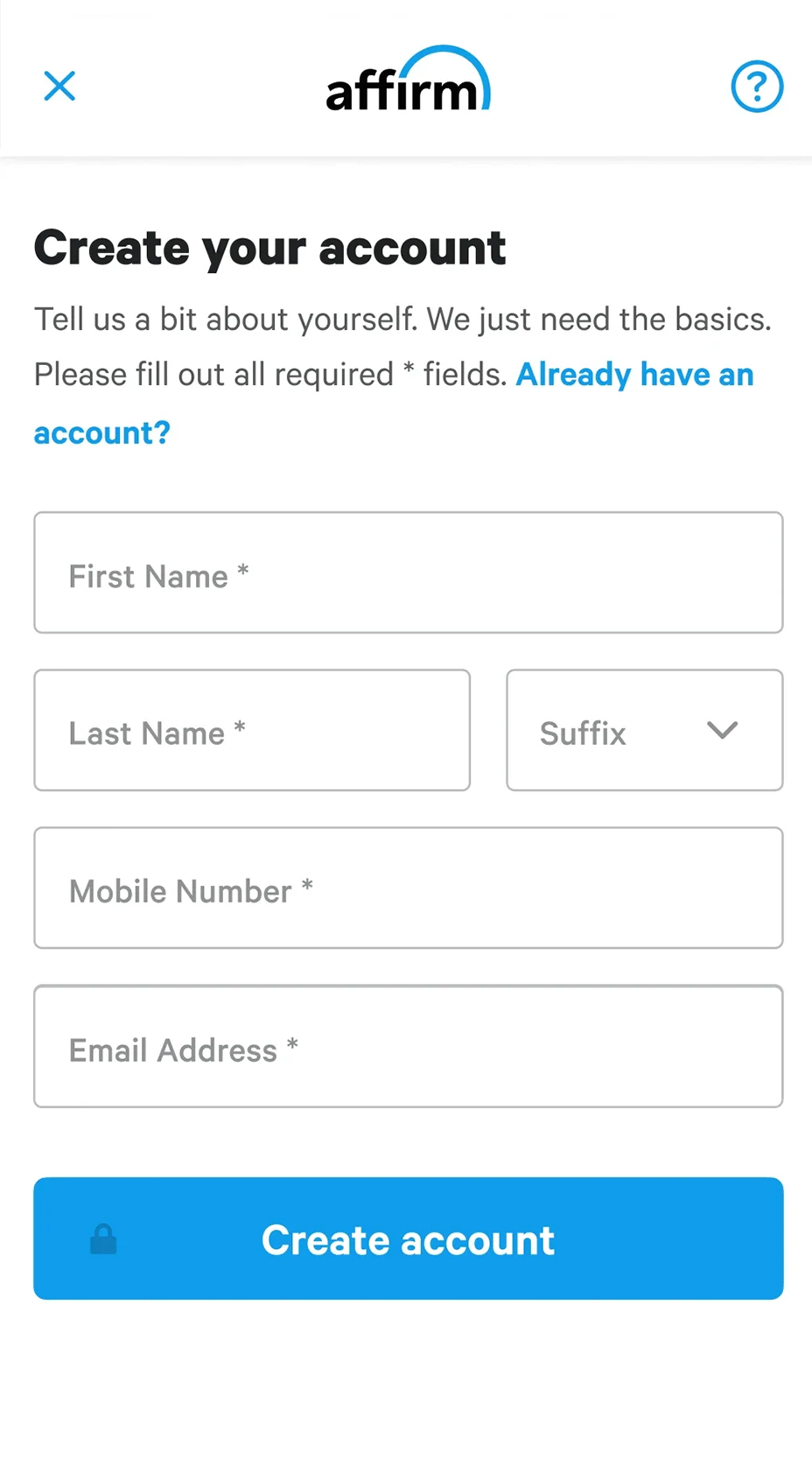The height and width of the screenshot is (1467, 812).
Task: Click the Suffix dropdown chevron arrow
Action: 723,730
